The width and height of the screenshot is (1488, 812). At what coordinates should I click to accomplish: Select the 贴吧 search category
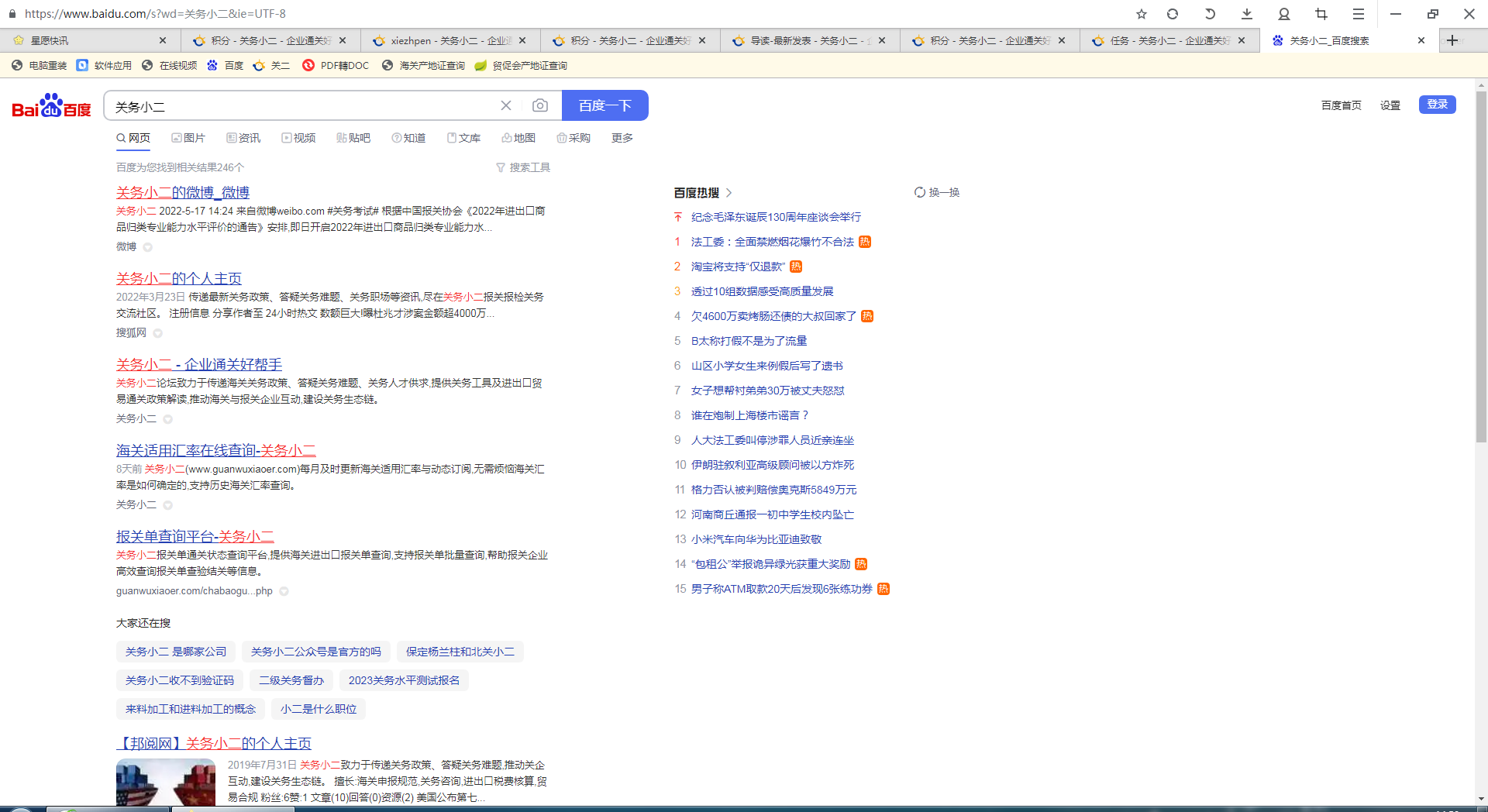(353, 138)
